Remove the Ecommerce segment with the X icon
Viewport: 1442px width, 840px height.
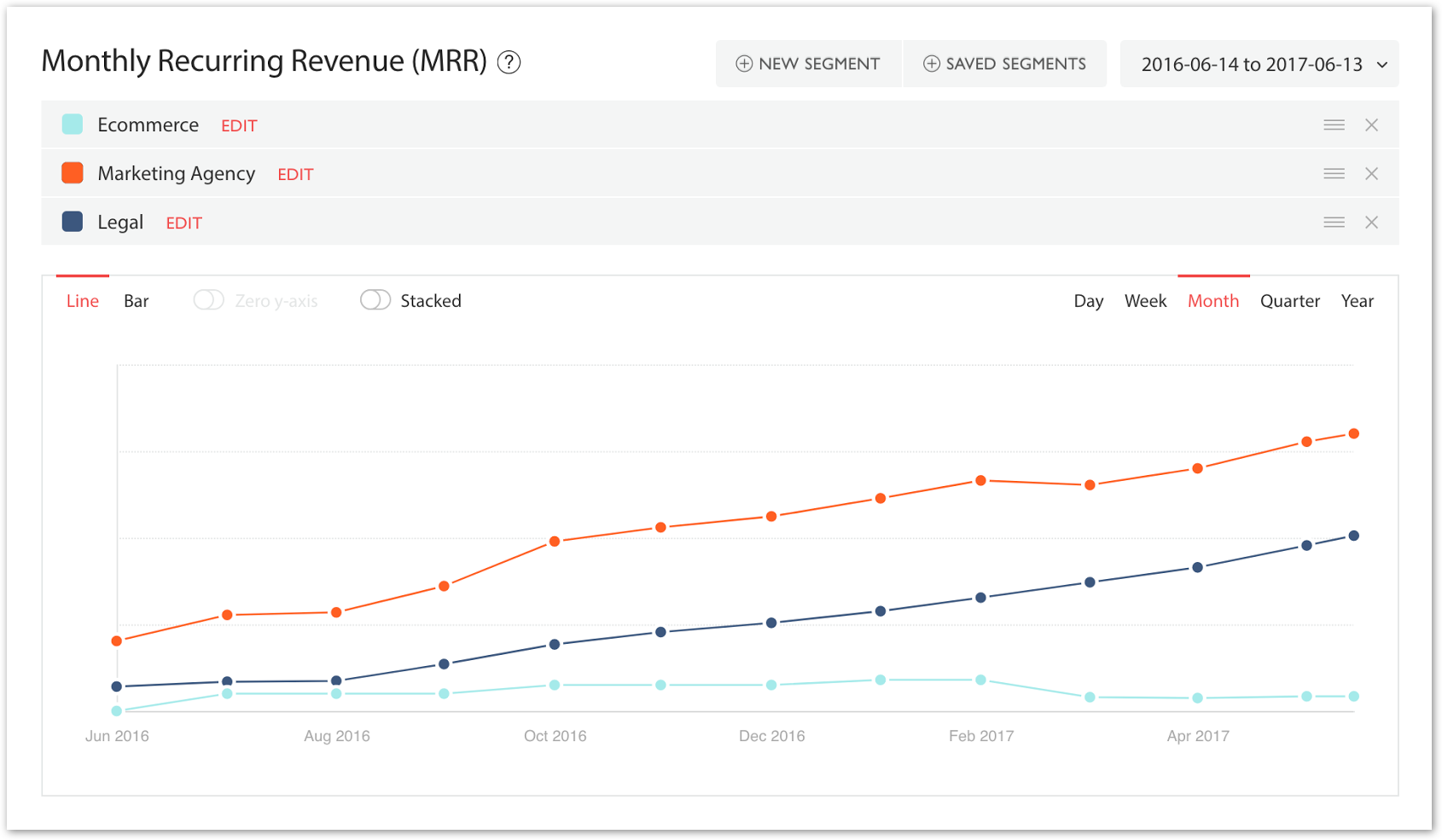click(1372, 124)
